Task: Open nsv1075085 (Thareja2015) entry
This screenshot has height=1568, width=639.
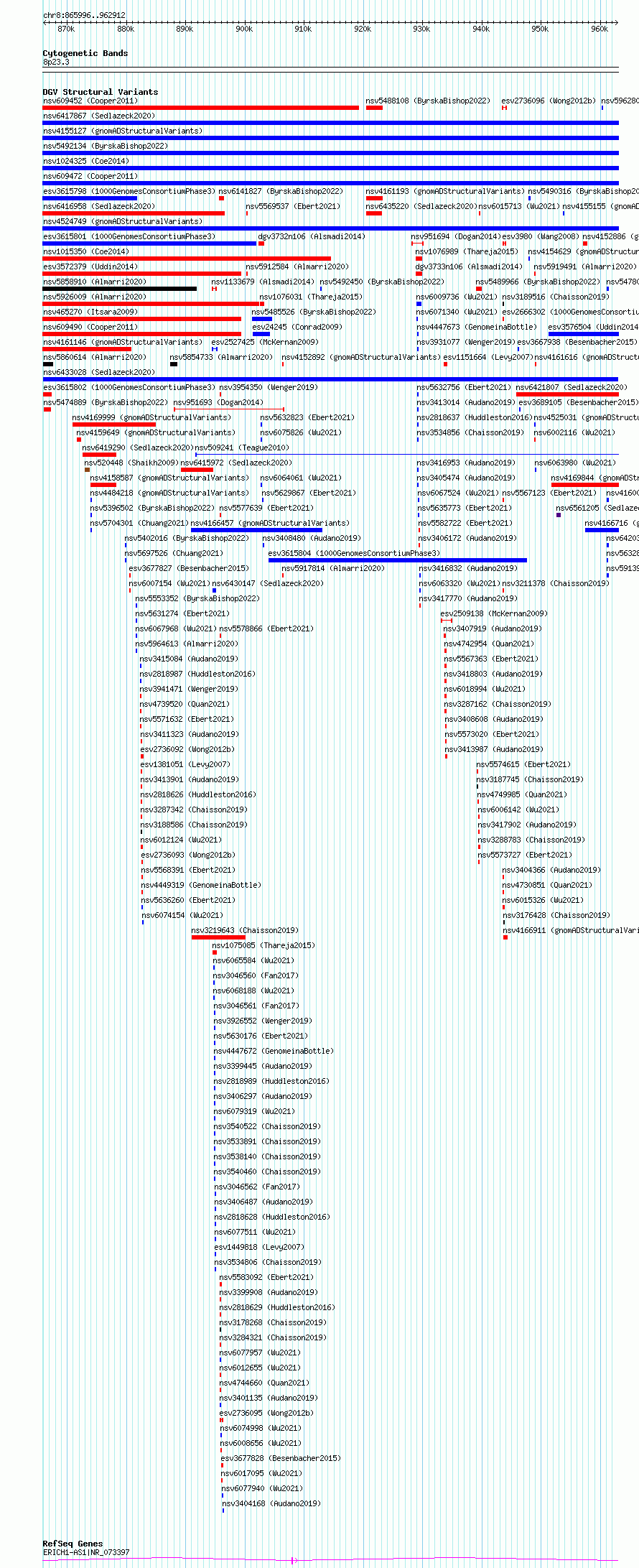Action: 263,945
